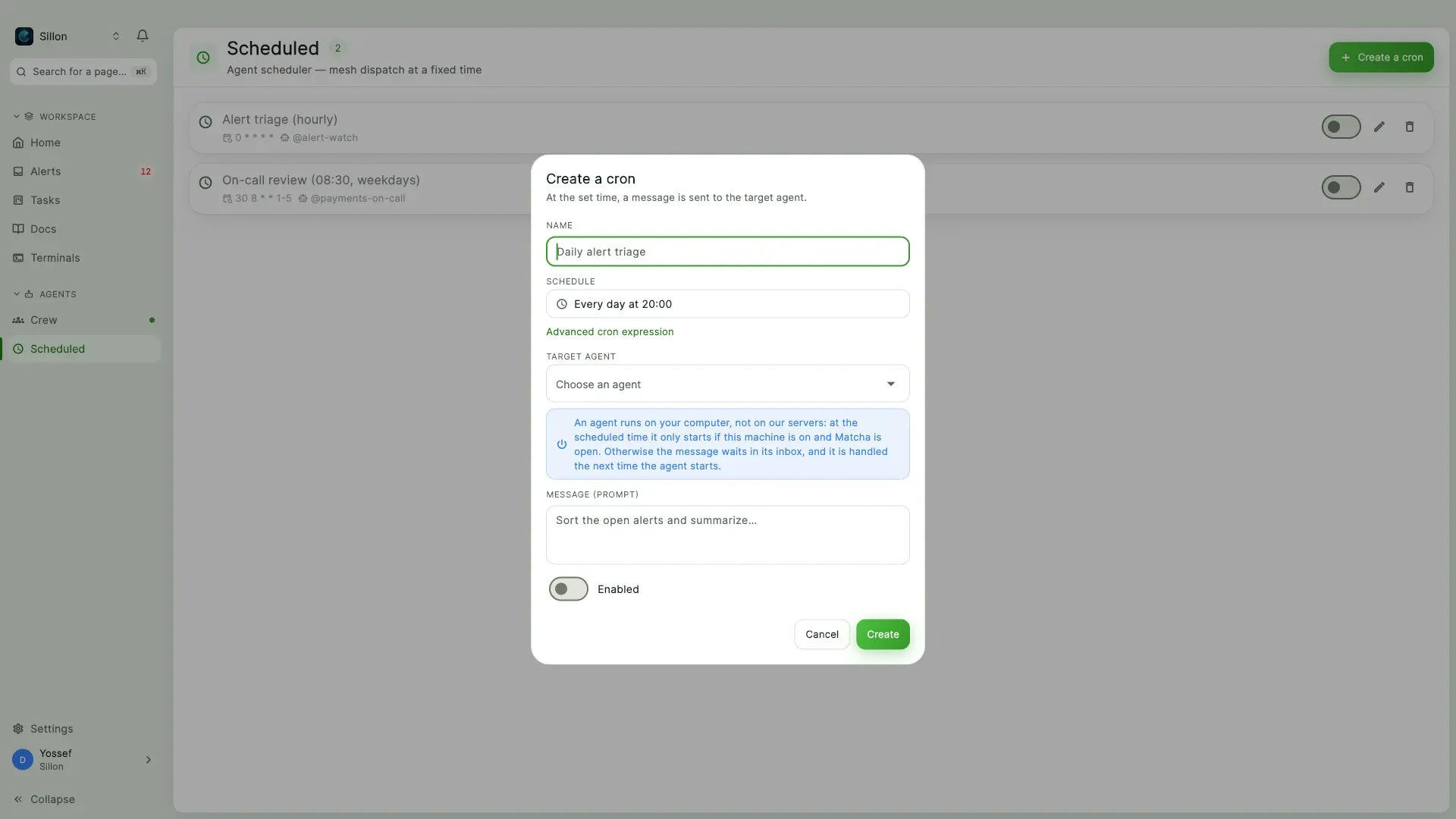Open Settings gear entry

82,729
